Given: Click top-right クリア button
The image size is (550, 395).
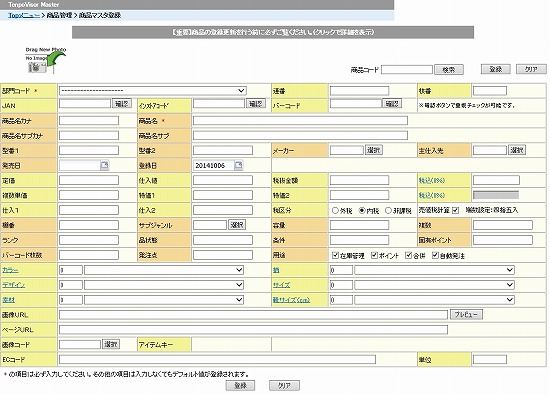Looking at the screenshot, I should pyautogui.click(x=531, y=69).
